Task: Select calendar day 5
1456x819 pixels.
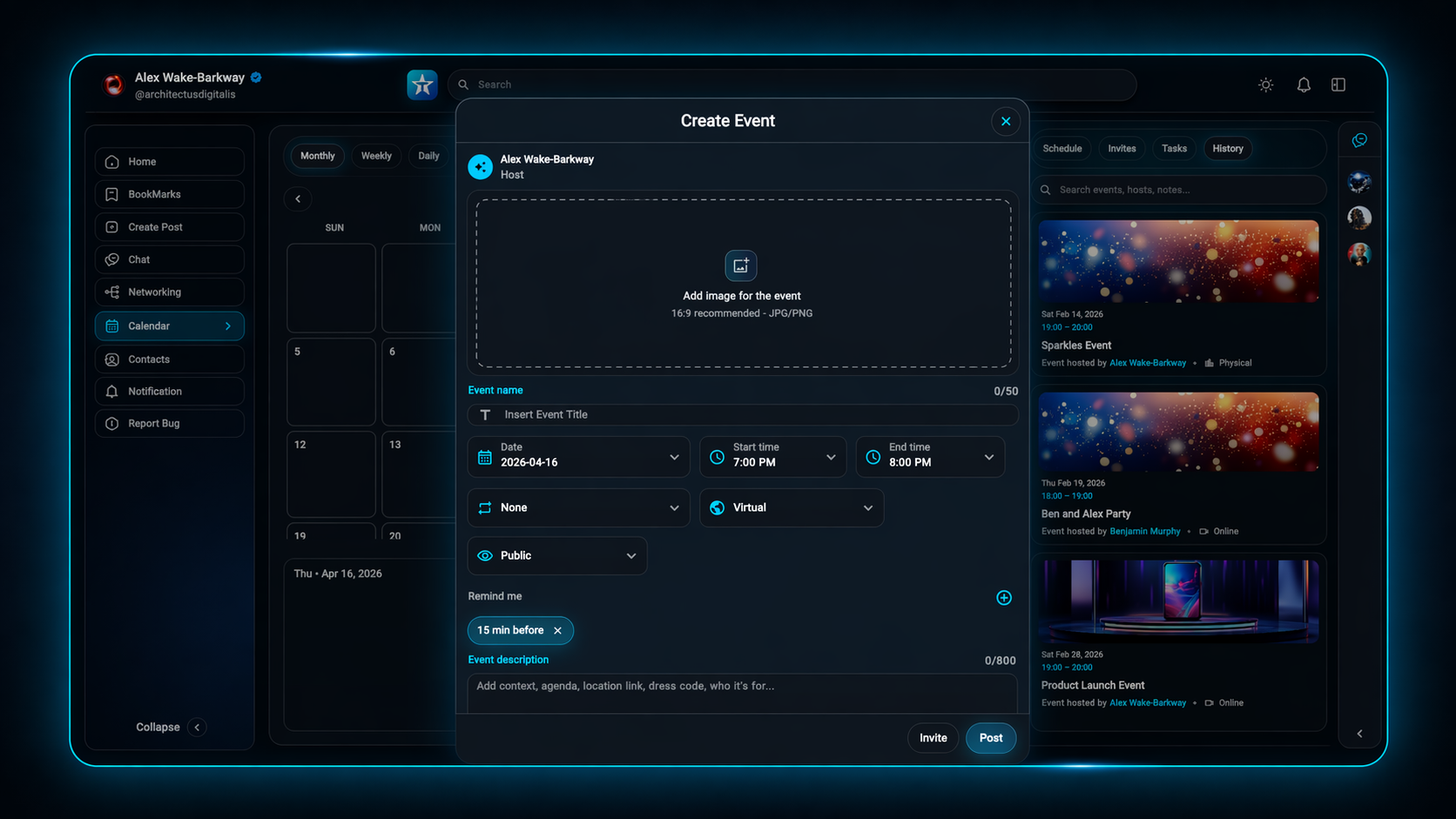Action: pyautogui.click(x=331, y=381)
